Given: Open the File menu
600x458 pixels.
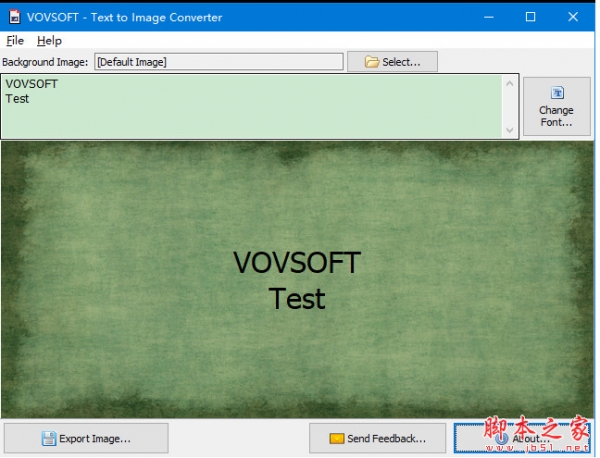Looking at the screenshot, I should (x=15, y=41).
